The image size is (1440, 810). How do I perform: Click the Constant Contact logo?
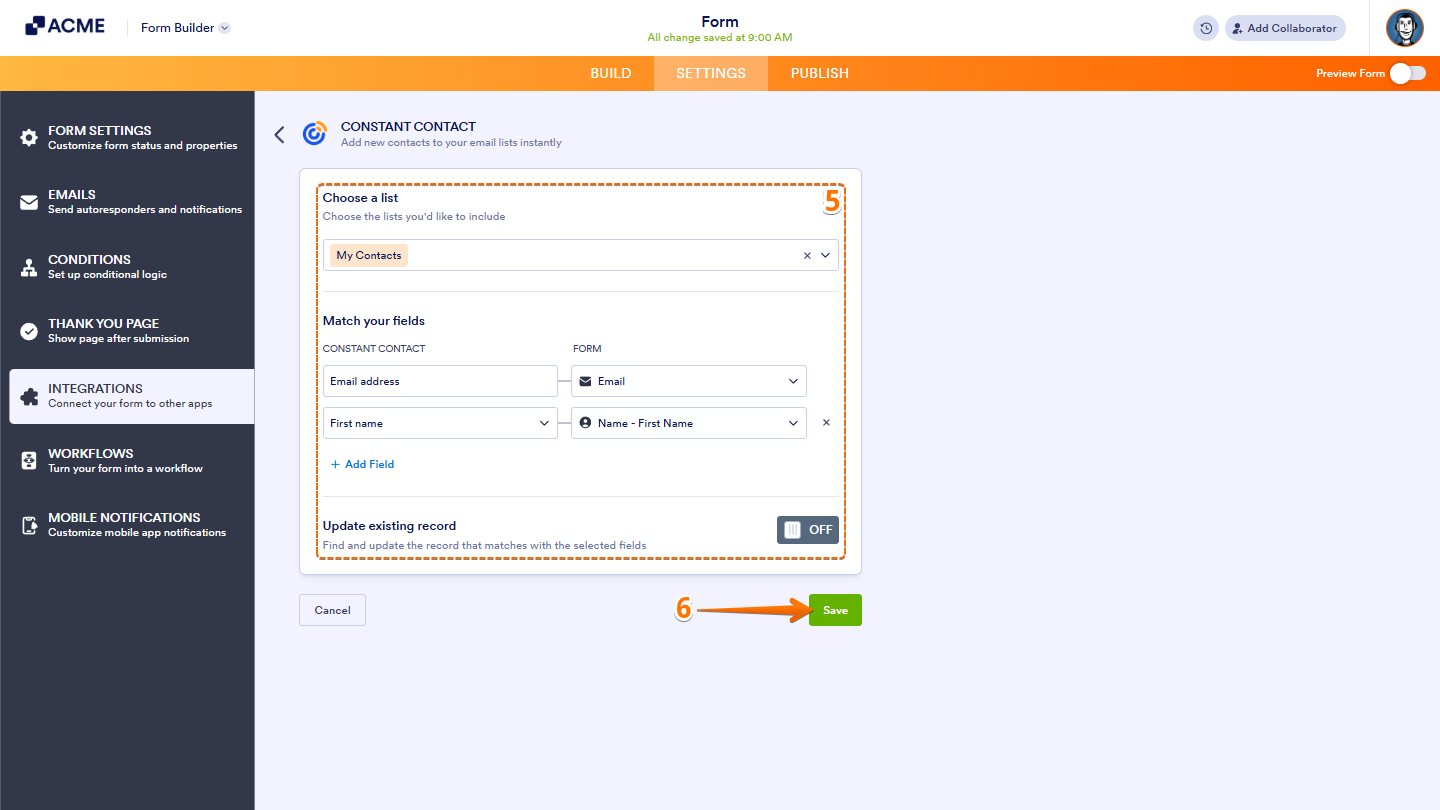click(314, 133)
